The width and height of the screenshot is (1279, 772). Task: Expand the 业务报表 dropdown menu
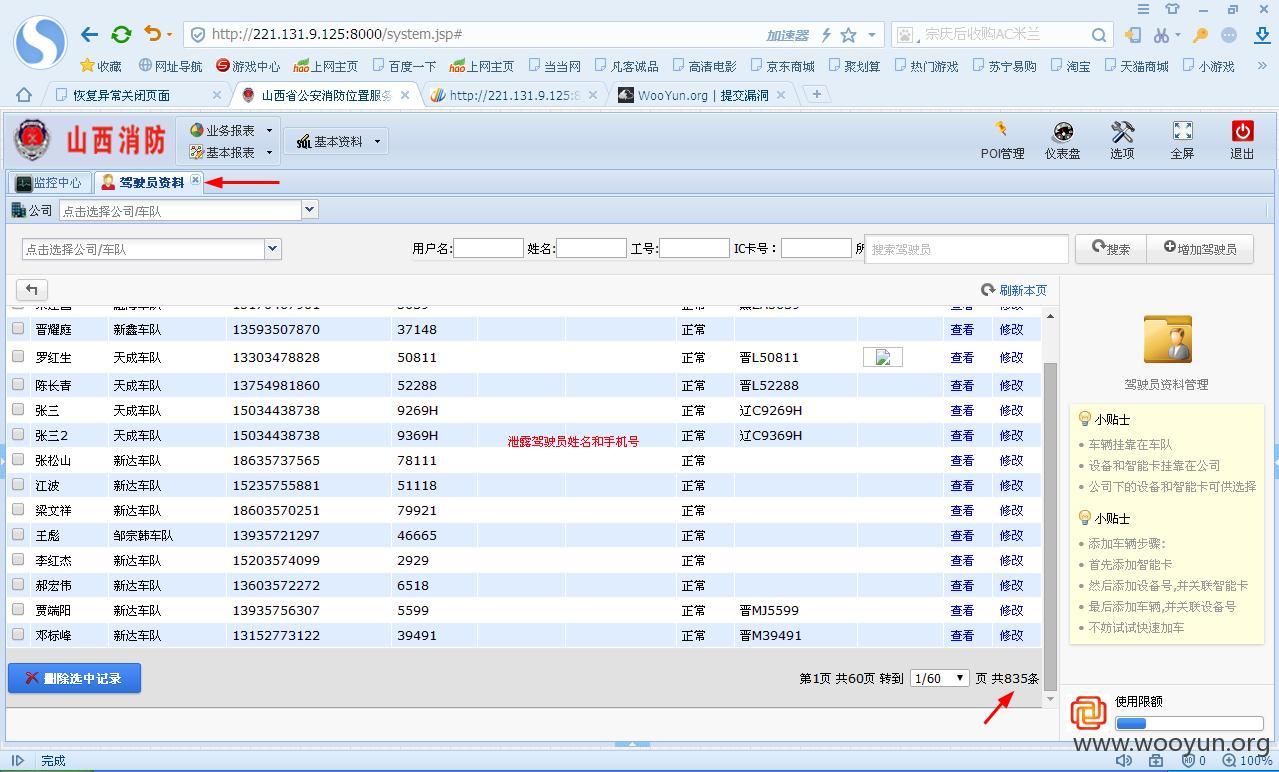[x=231, y=130]
